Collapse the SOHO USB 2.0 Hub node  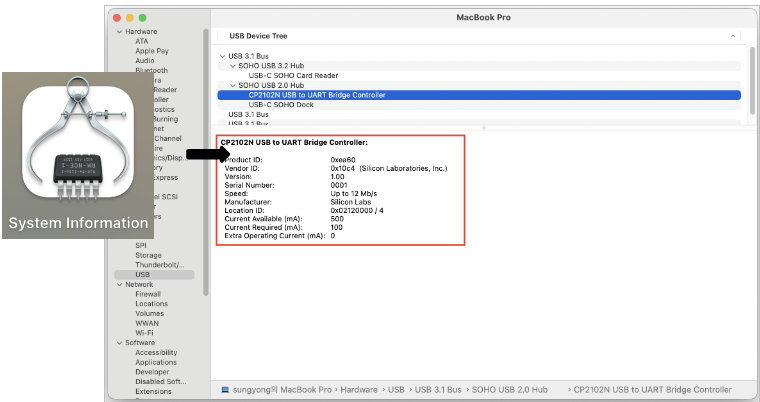tap(233, 85)
